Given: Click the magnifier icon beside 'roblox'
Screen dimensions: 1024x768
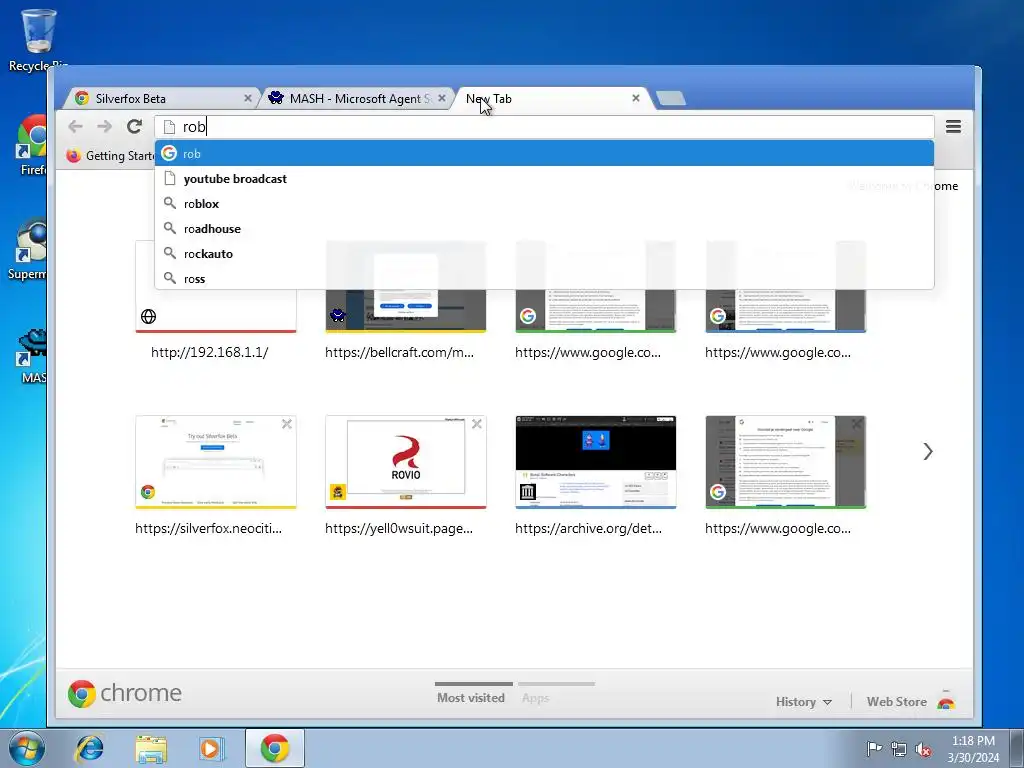Looking at the screenshot, I should [170, 203].
